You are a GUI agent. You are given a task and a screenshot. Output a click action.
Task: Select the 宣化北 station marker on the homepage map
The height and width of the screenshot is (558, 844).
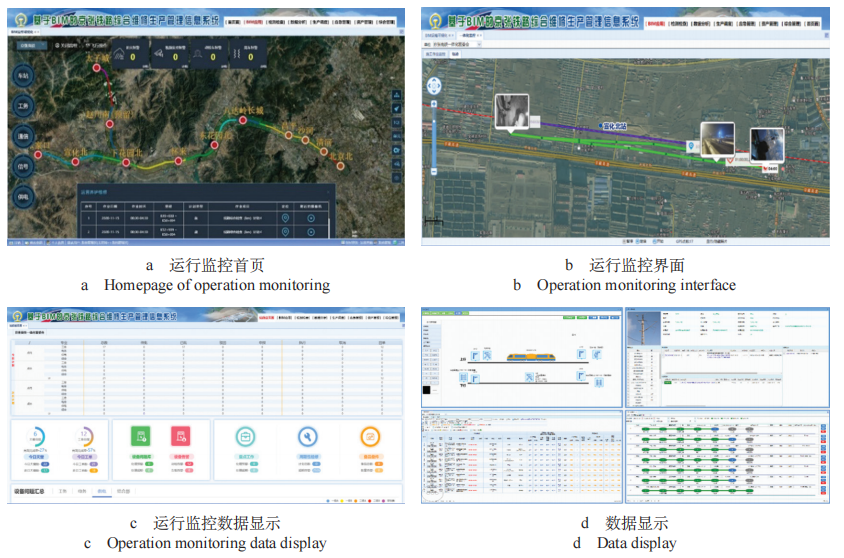[x=75, y=161]
